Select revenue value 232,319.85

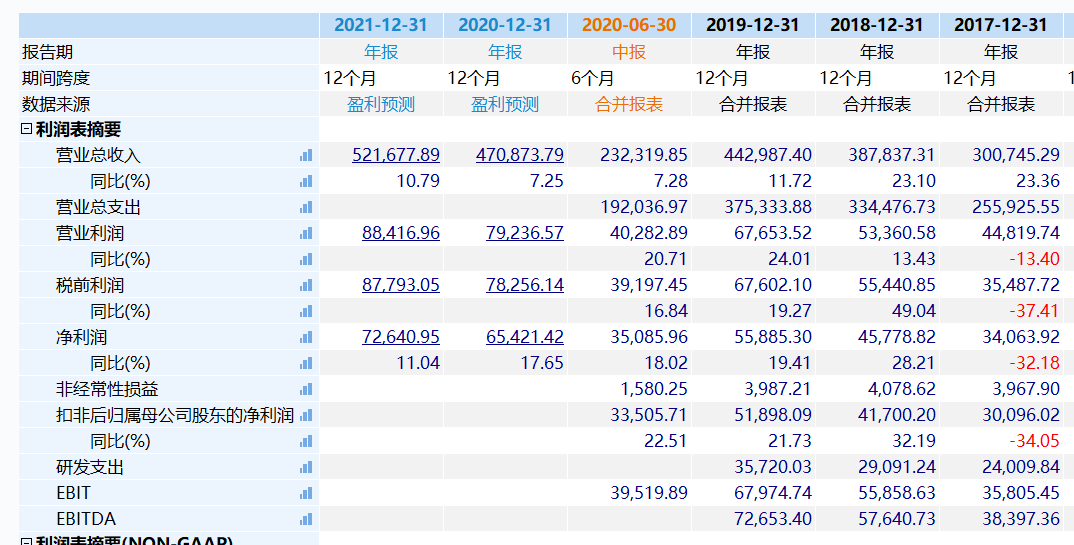[644, 155]
